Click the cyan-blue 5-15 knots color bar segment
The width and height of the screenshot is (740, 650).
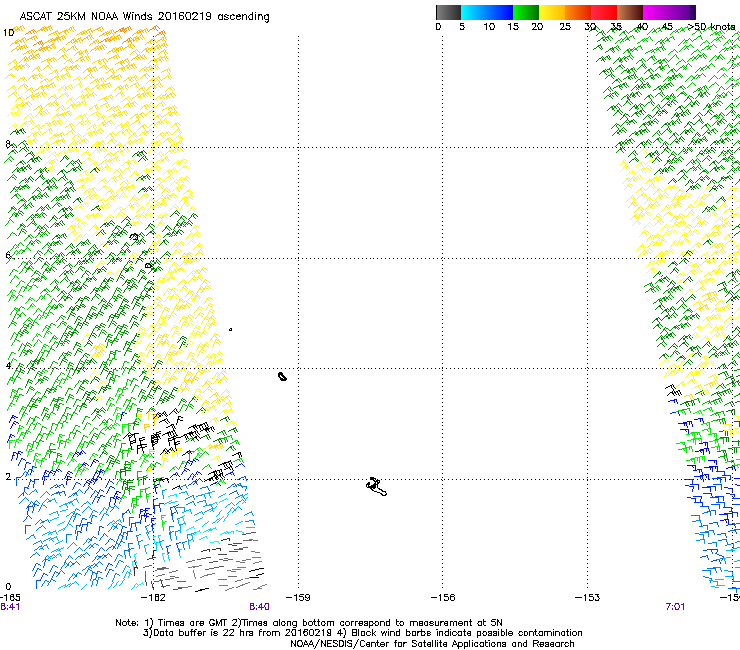[x=487, y=12]
